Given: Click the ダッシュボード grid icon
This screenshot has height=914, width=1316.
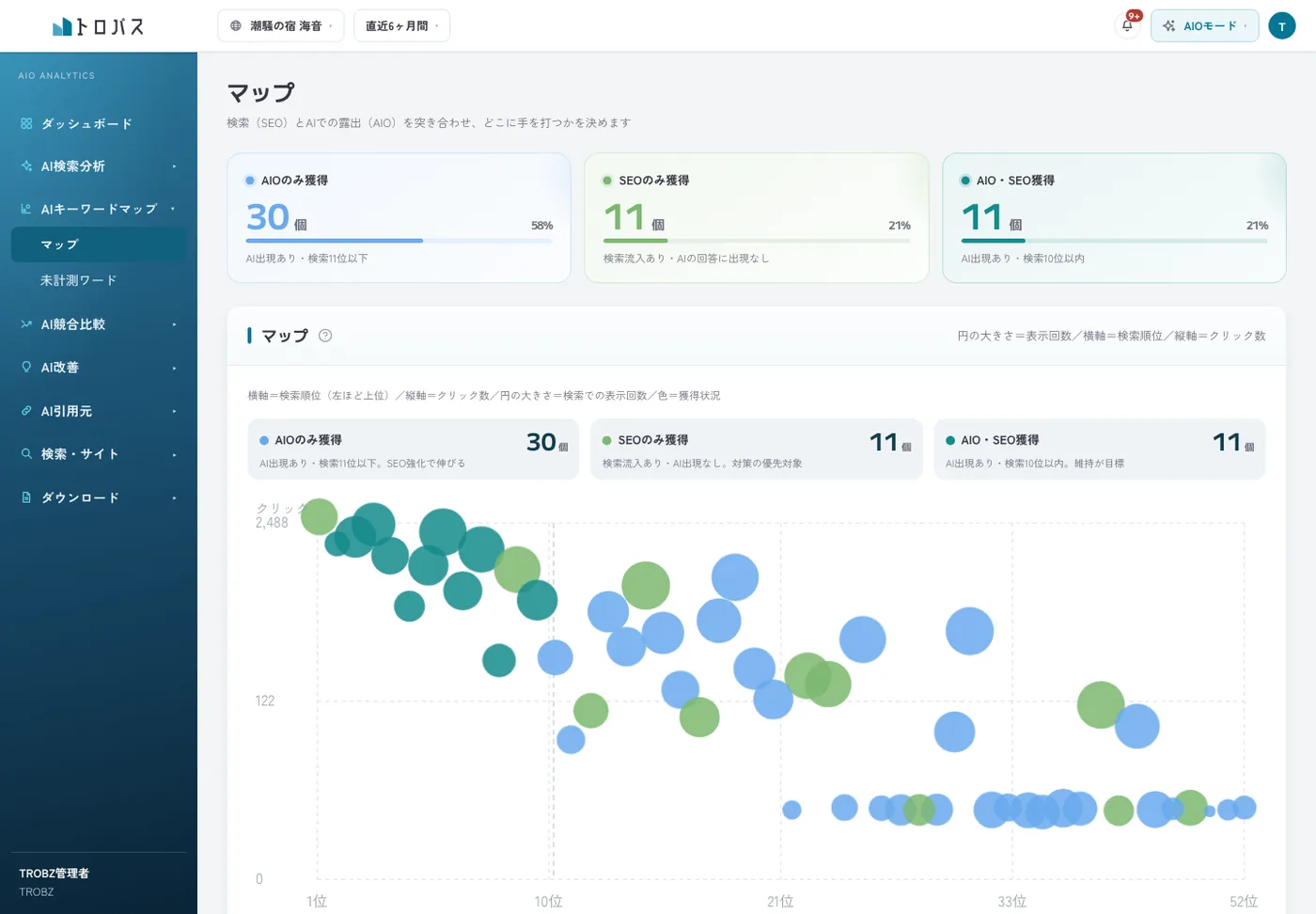Looking at the screenshot, I should tap(26, 123).
